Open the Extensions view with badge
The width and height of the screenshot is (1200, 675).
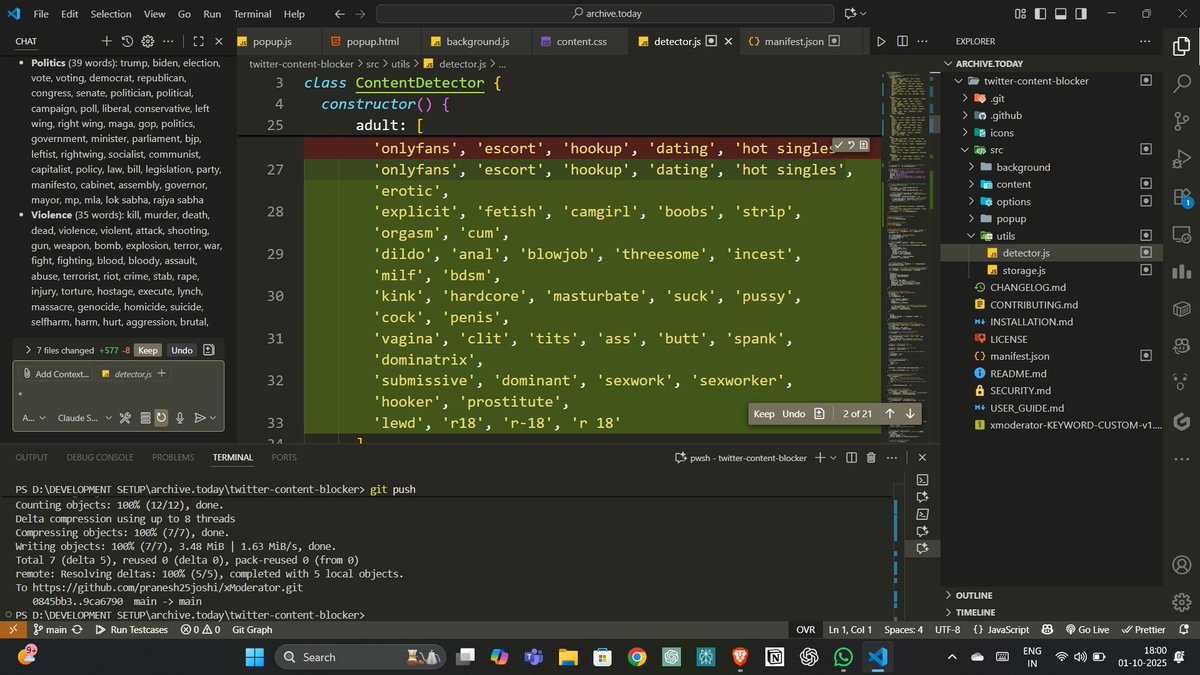tap(1181, 196)
